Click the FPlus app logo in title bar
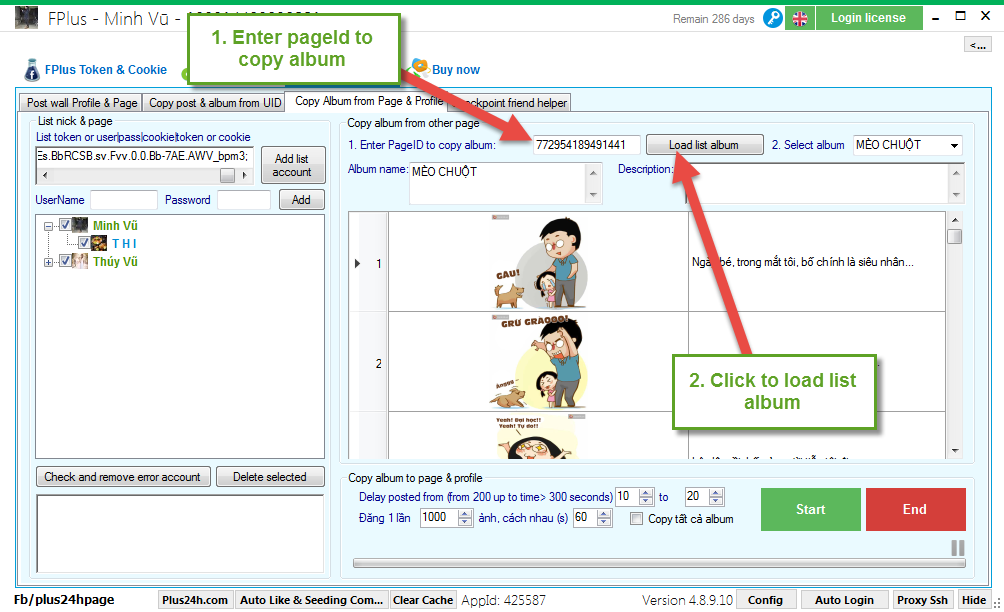The height and width of the screenshot is (612, 1004). coord(26,17)
